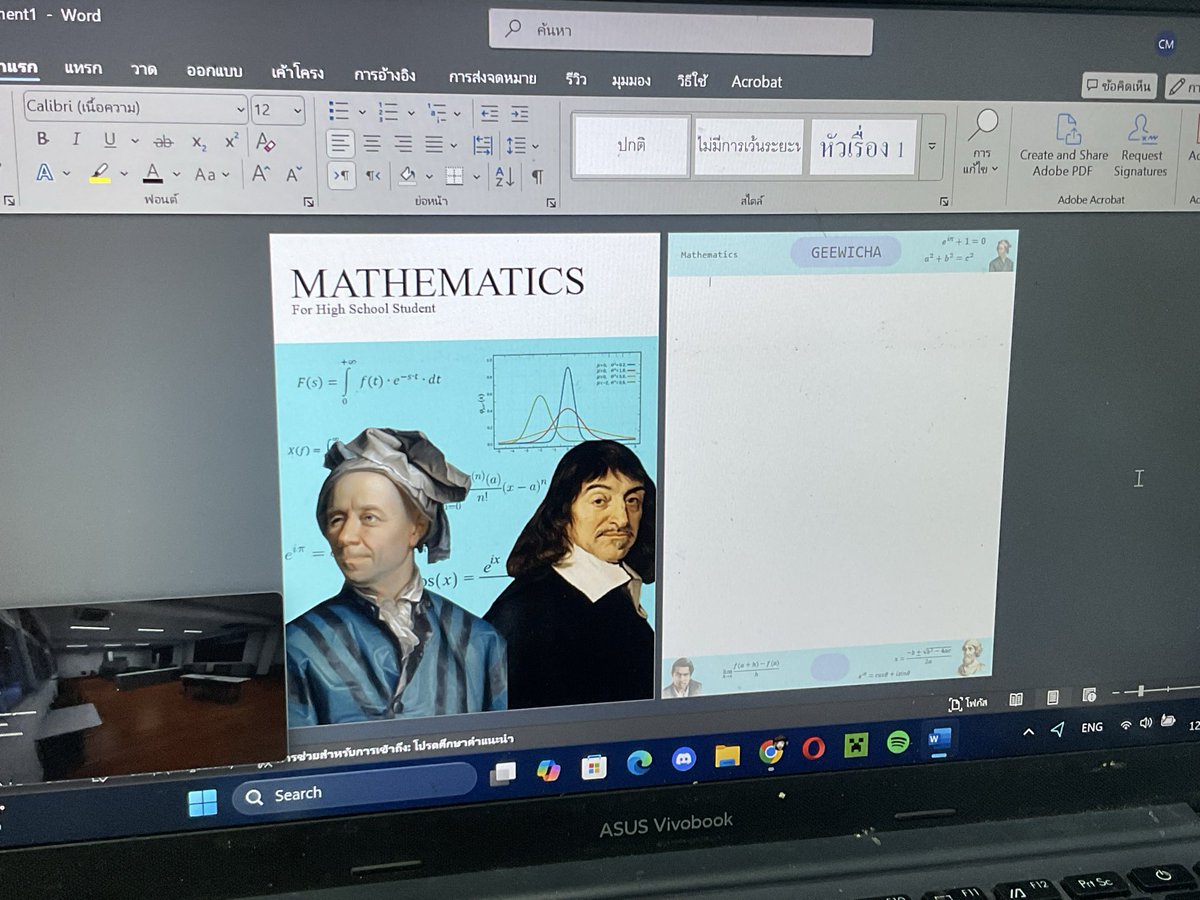
Task: Apply the หัวเรื่อง 1 heading style
Action: coord(863,148)
